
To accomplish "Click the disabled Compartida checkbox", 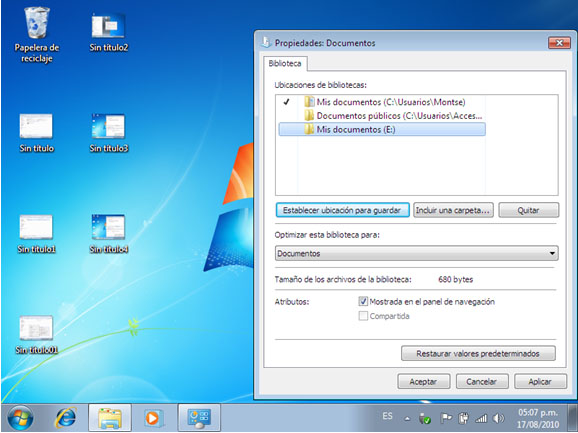I will tap(363, 316).
